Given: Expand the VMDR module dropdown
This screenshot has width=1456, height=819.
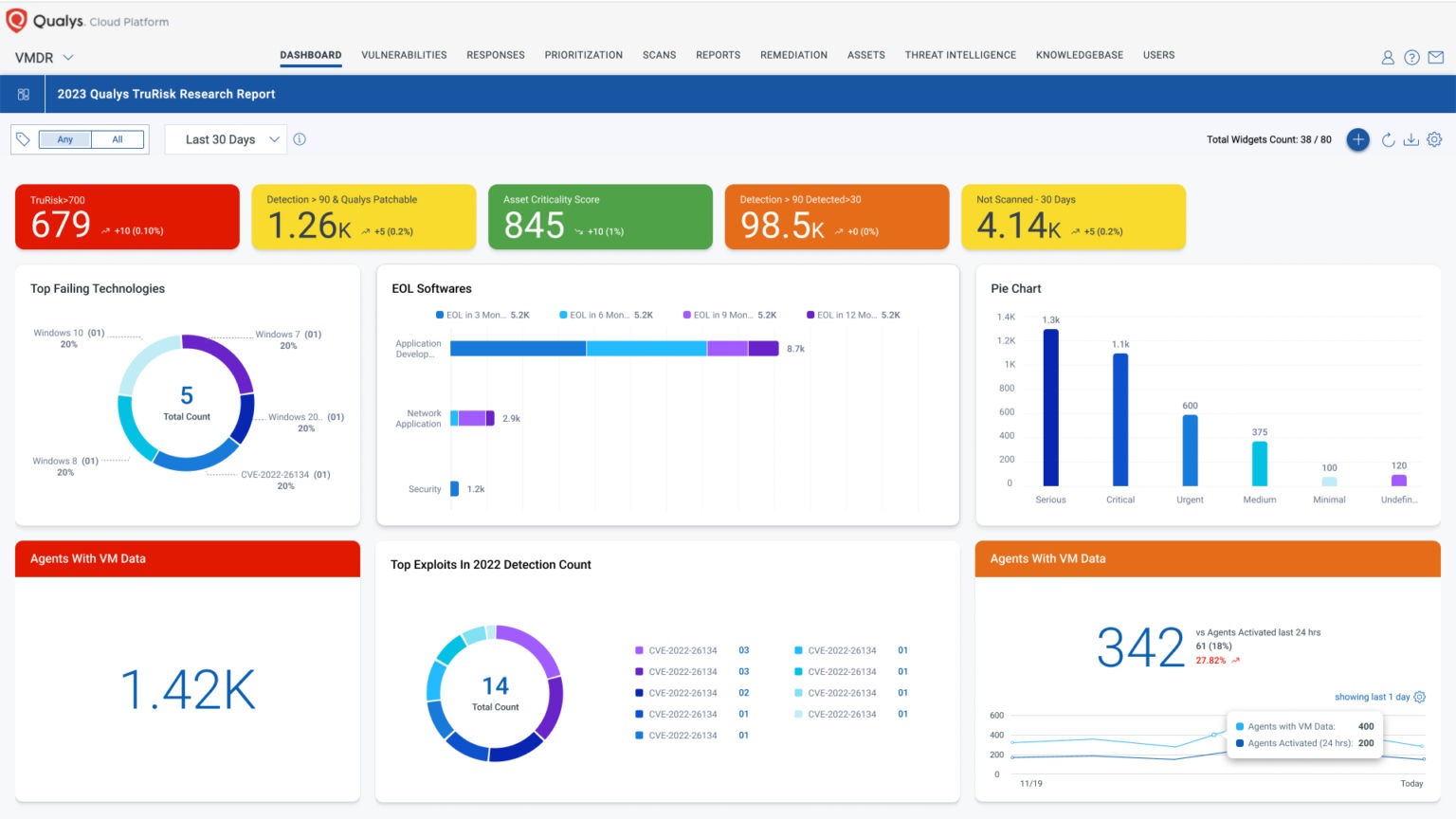Looking at the screenshot, I should [x=42, y=57].
